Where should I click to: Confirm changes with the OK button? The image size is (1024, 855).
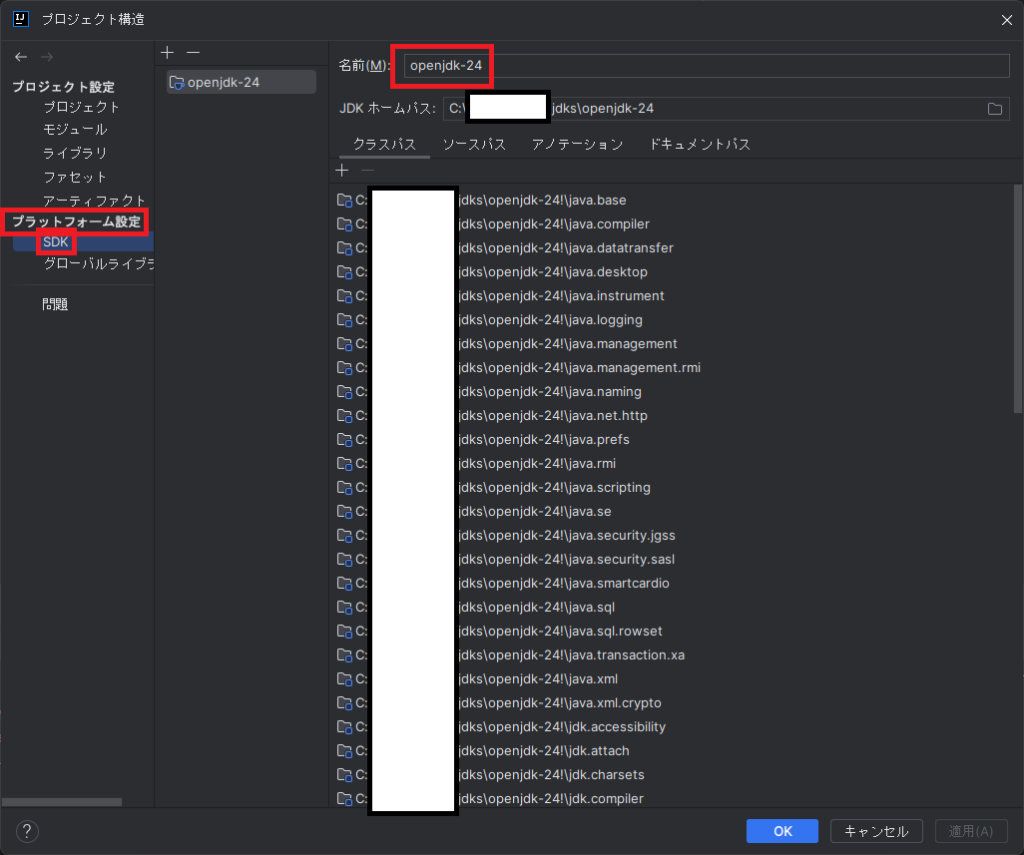coord(781,830)
